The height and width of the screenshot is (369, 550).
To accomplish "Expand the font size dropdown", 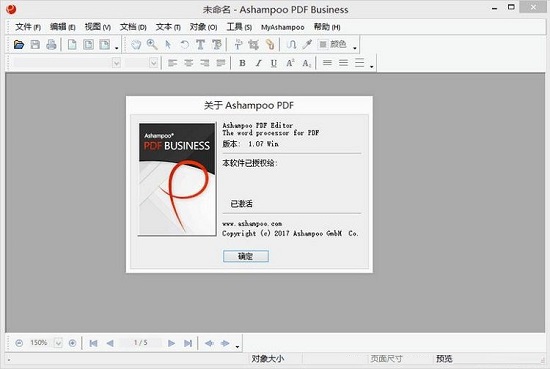I will [153, 63].
